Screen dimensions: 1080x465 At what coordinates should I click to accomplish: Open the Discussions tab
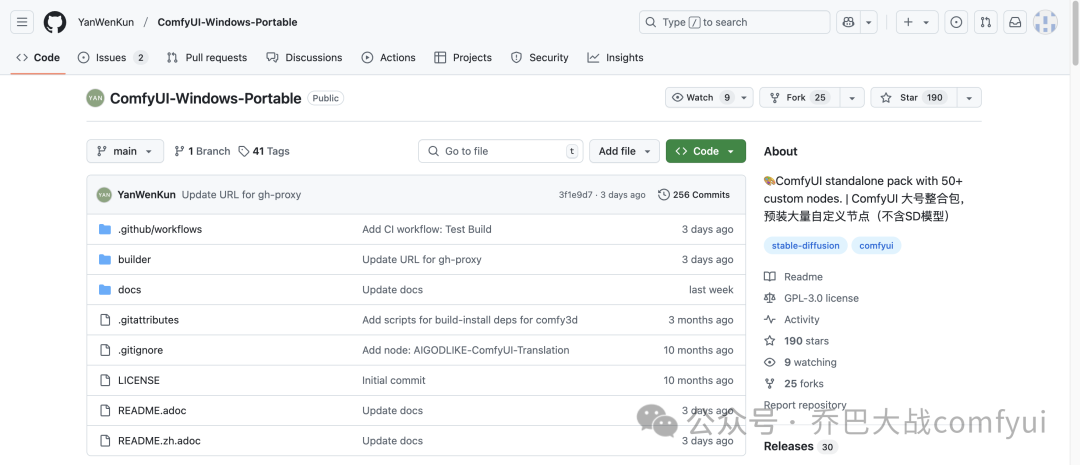tap(304, 58)
